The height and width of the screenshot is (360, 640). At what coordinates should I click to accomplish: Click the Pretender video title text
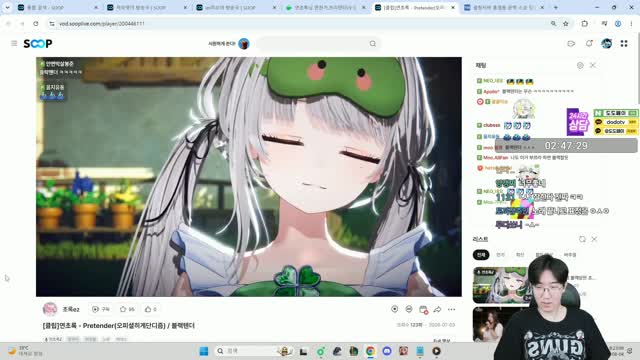(118, 326)
